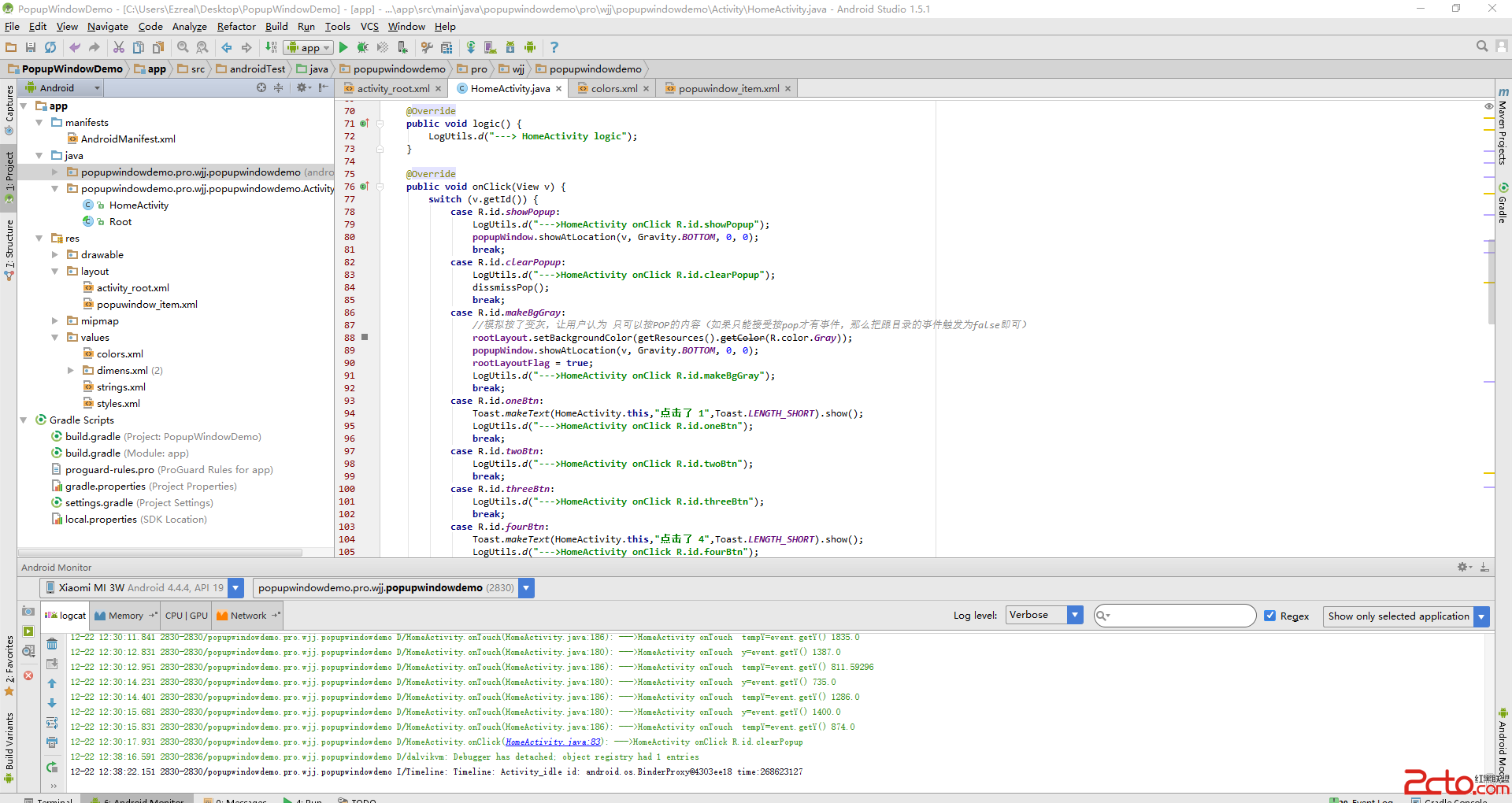Toggle the Regex checkbox
The width and height of the screenshot is (1512, 803).
pos(1269,616)
